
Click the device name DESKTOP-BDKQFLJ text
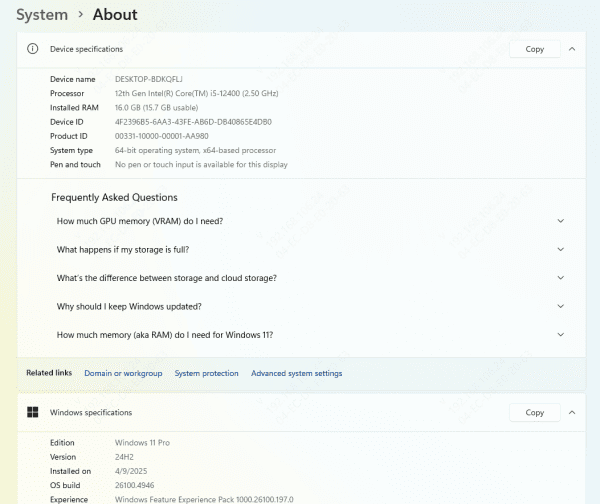(149, 79)
